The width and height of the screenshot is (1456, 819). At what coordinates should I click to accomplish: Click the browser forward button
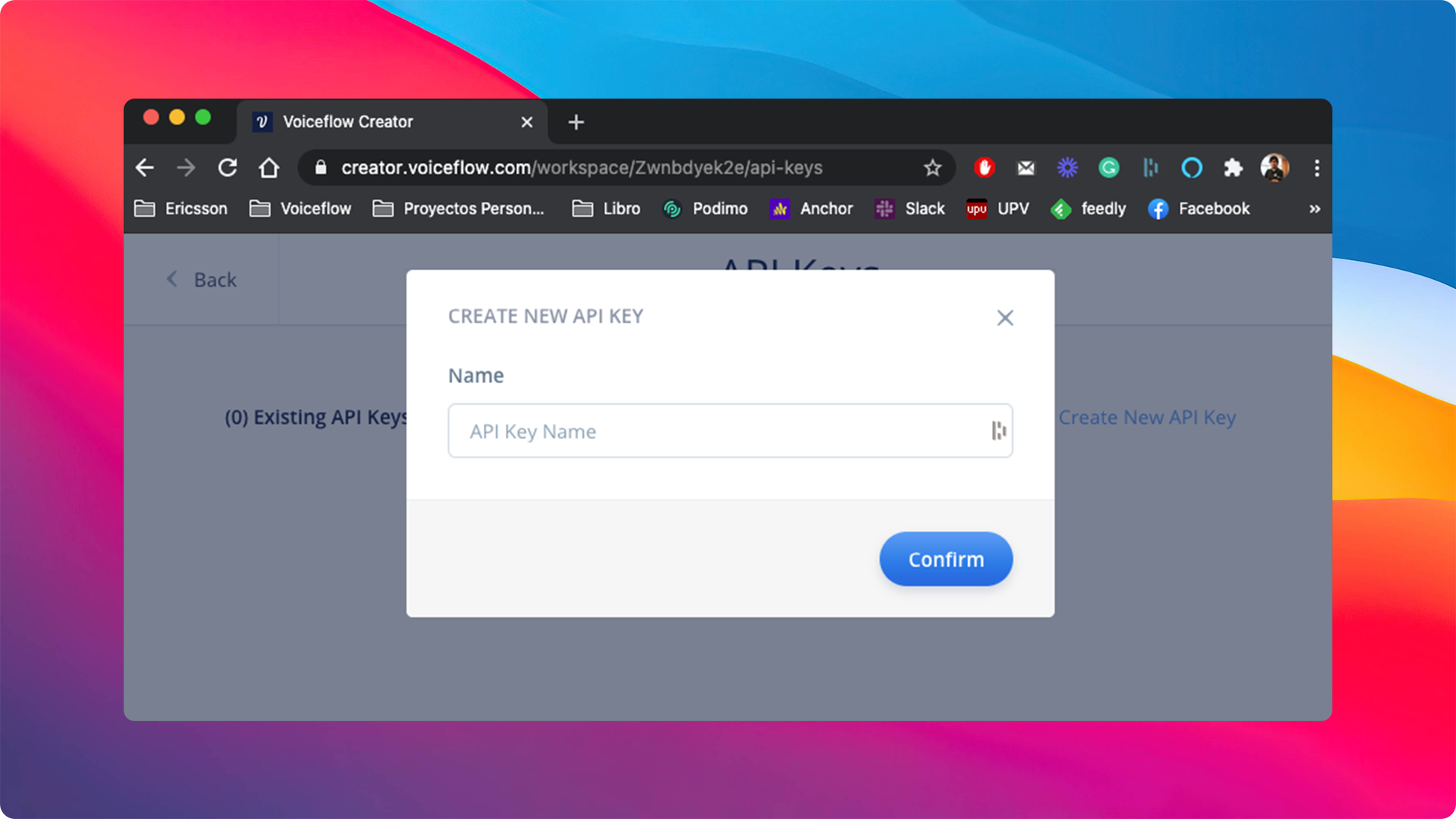[x=185, y=167]
